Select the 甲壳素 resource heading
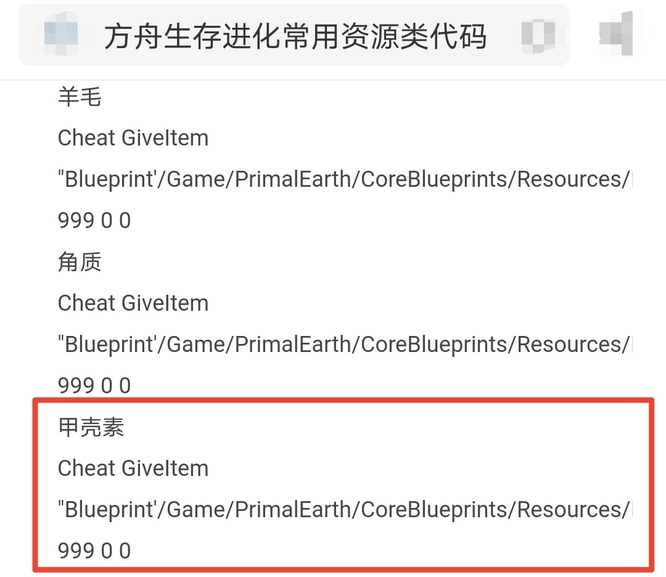This screenshot has height=577, width=666. 91,427
